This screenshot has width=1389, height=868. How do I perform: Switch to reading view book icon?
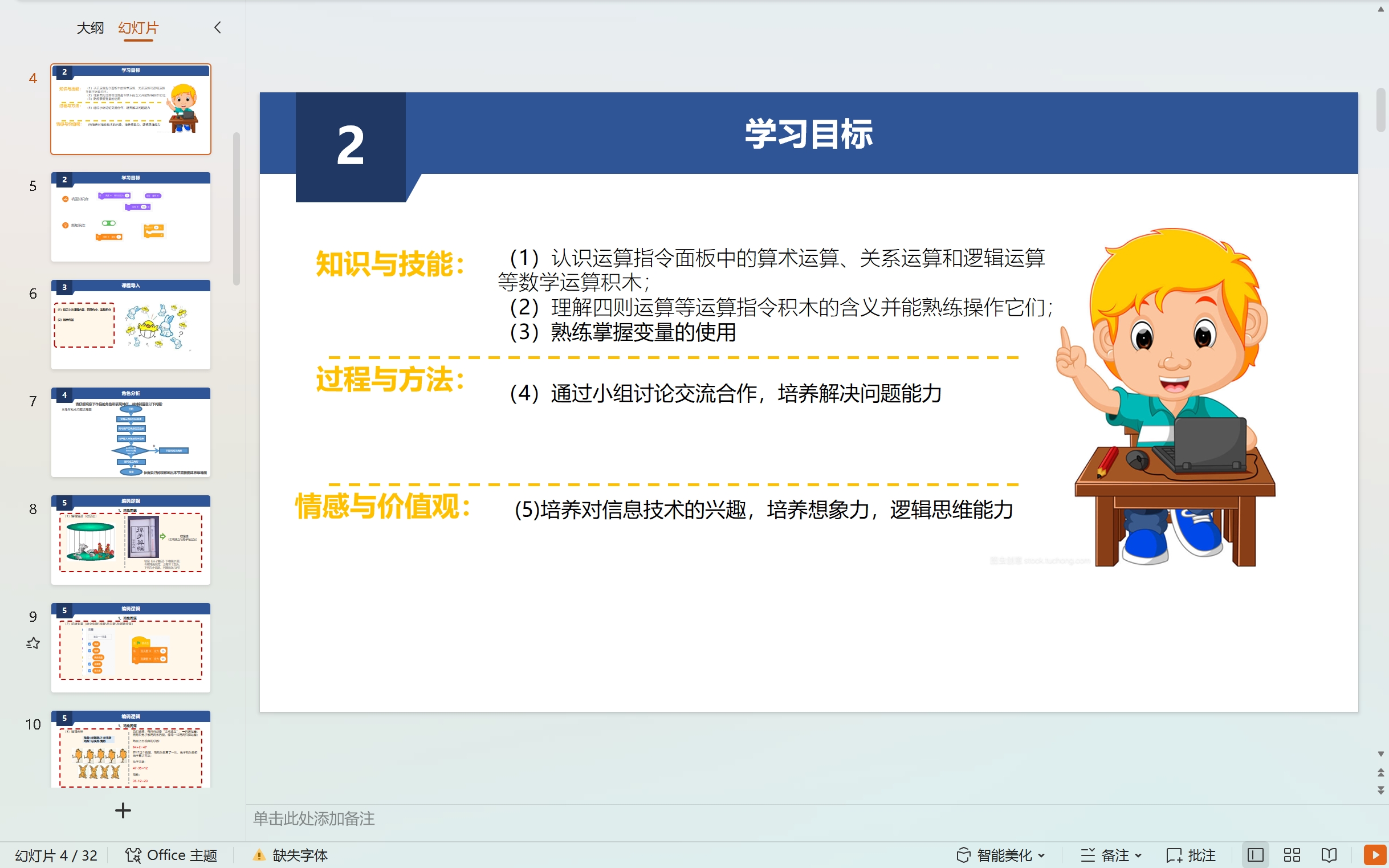tap(1329, 855)
